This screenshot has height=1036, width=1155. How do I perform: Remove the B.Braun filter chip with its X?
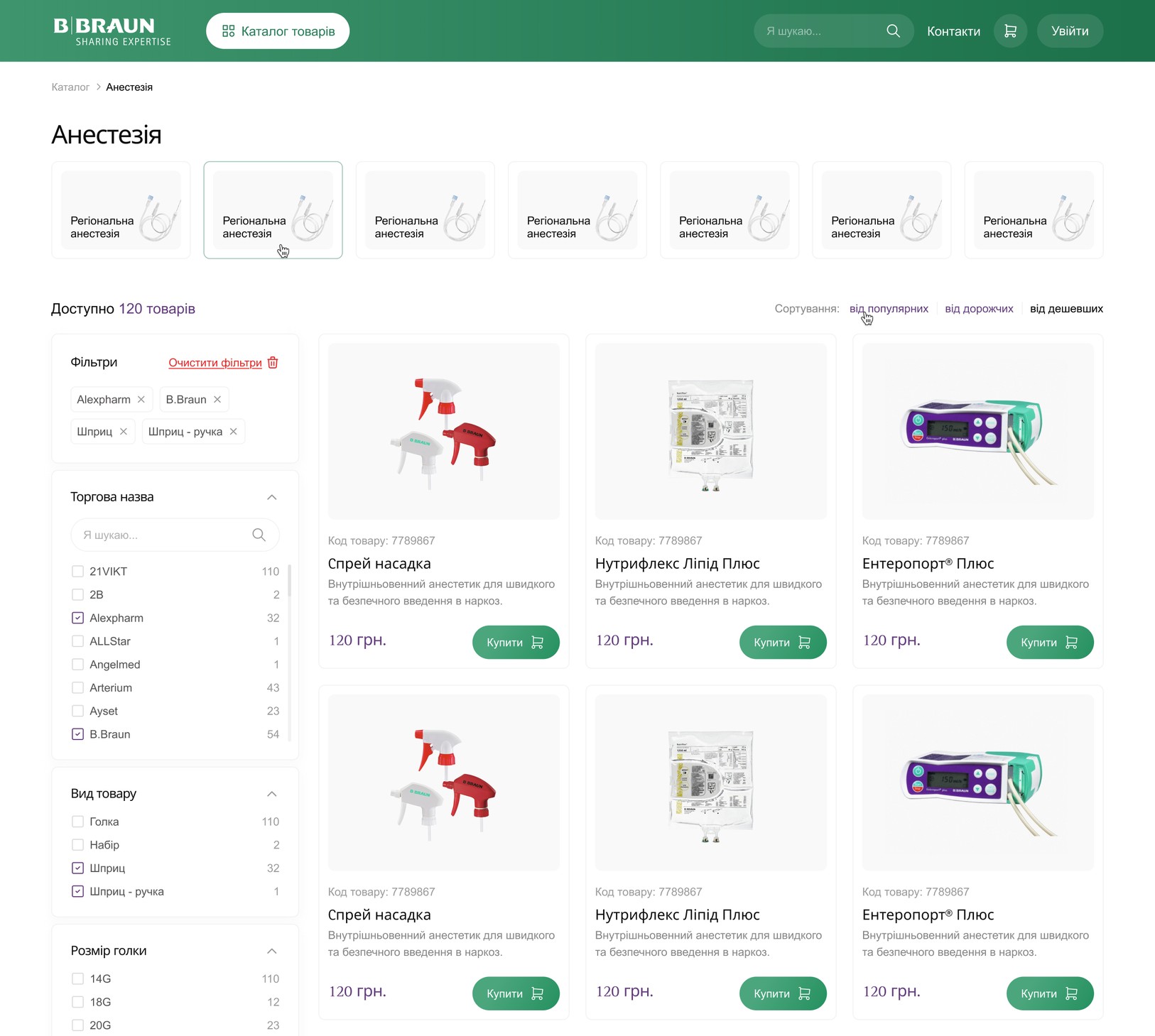coord(217,400)
